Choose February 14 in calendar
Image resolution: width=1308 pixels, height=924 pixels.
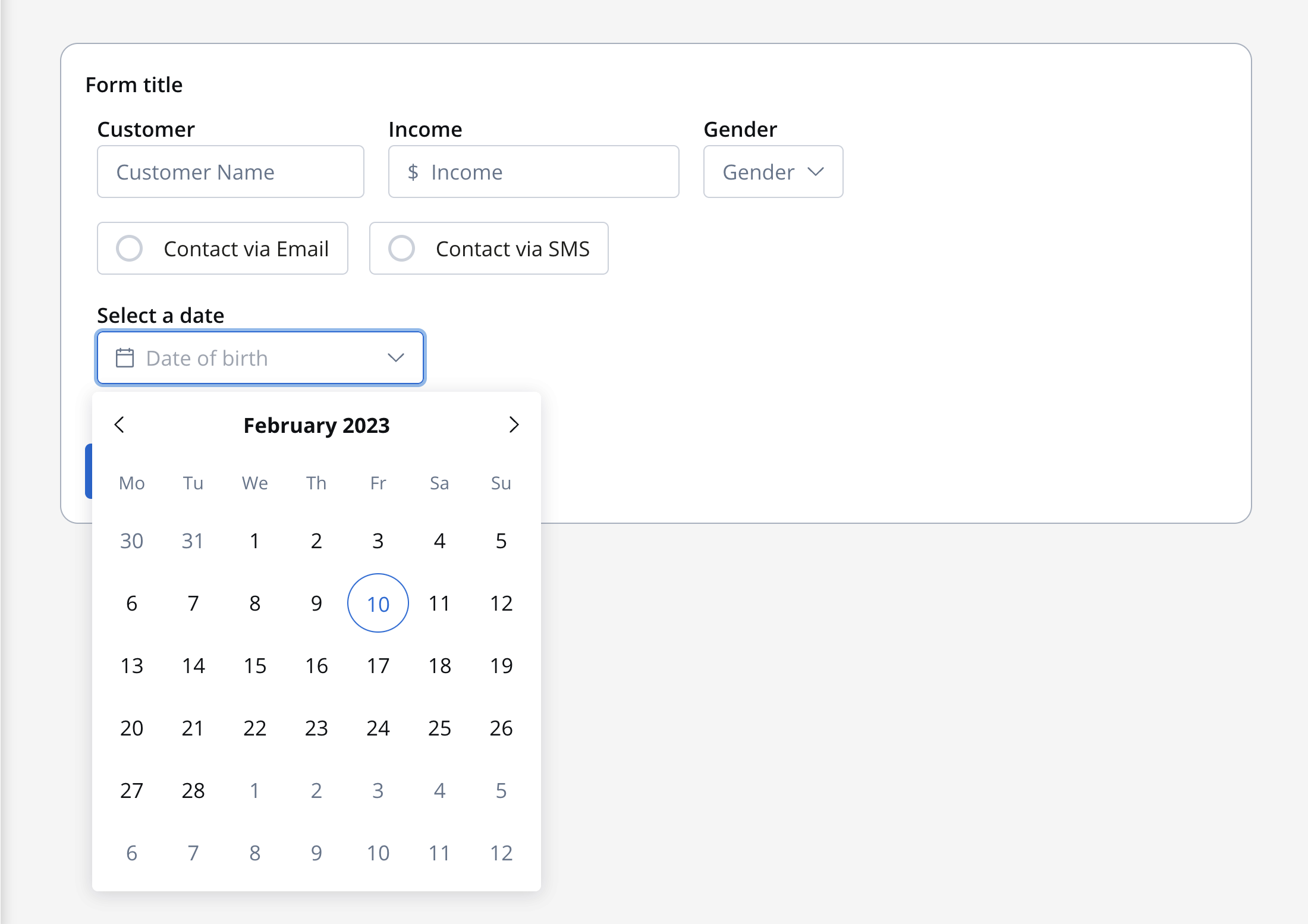pos(193,665)
